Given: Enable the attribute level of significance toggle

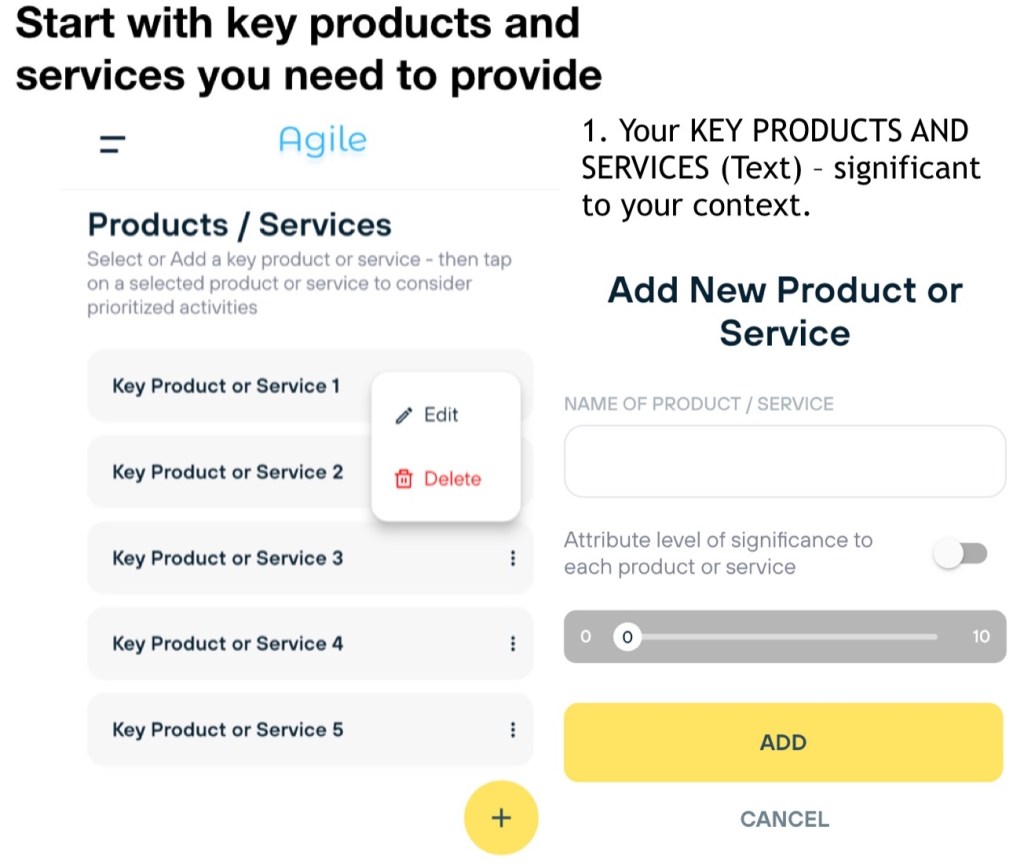Looking at the screenshot, I should 961,554.
